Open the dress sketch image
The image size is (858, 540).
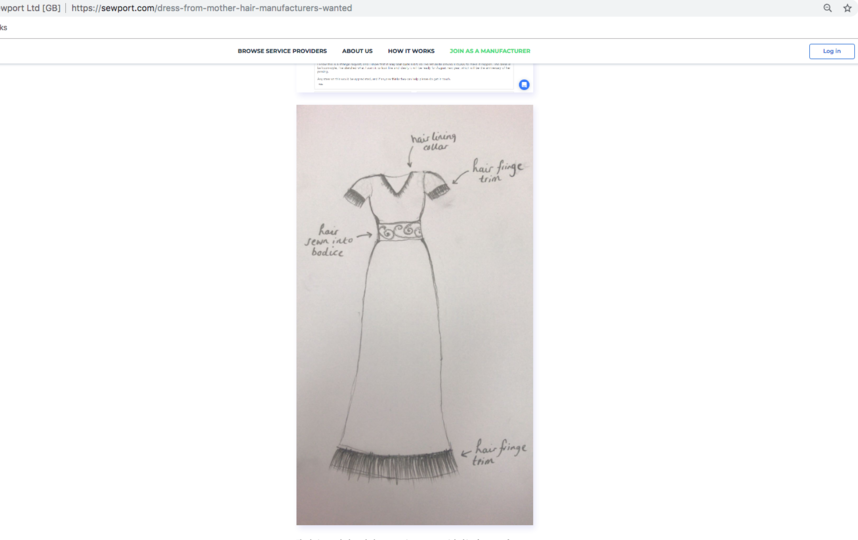coord(415,315)
